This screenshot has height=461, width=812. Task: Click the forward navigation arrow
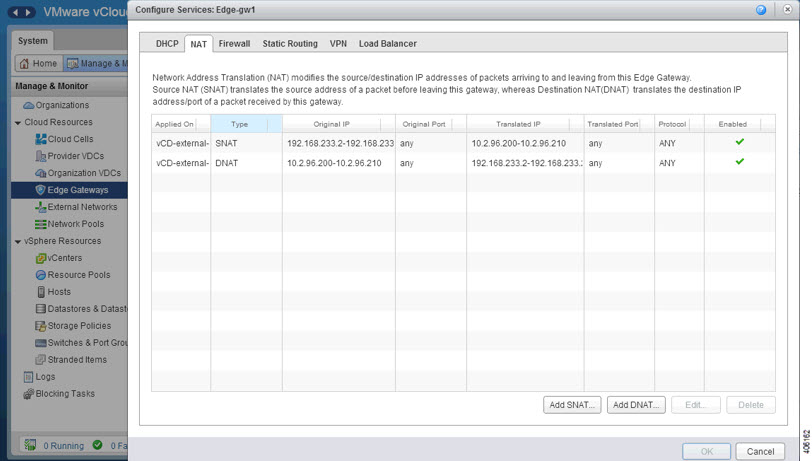(28, 12)
